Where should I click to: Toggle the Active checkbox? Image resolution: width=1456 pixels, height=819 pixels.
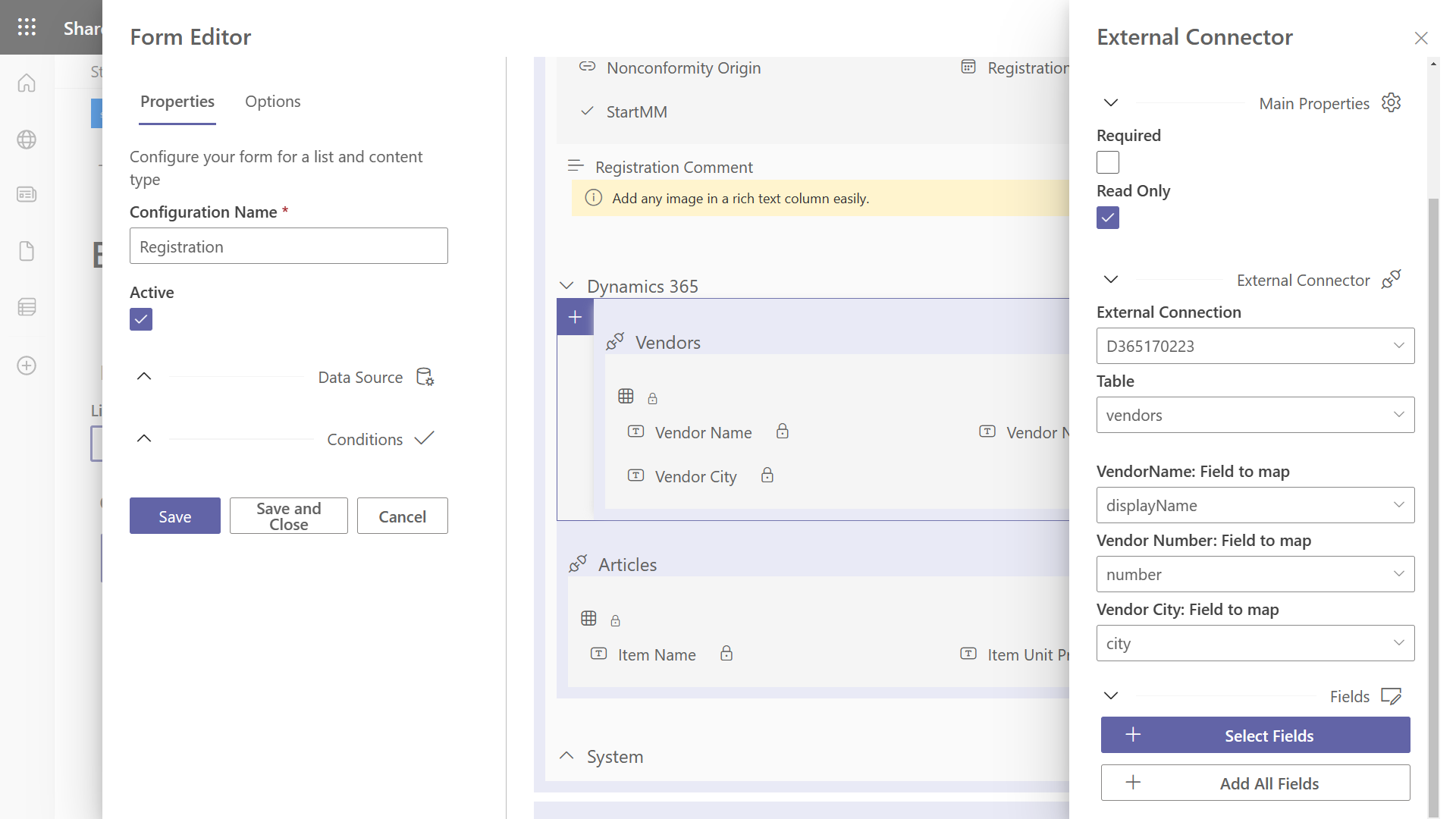click(x=141, y=319)
